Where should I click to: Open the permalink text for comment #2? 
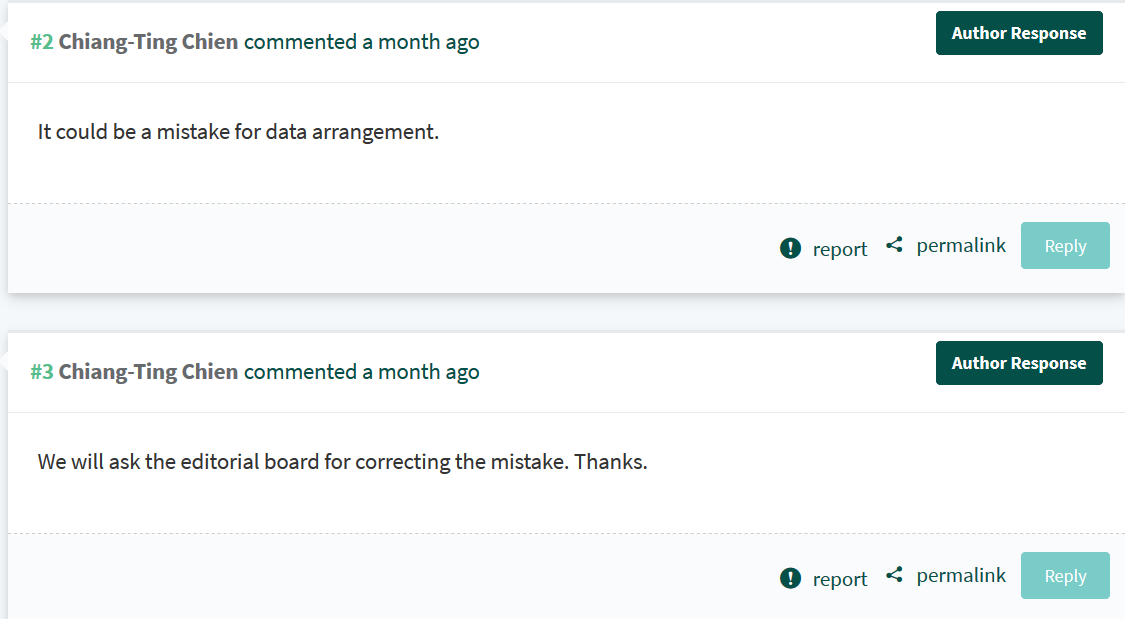(960, 245)
